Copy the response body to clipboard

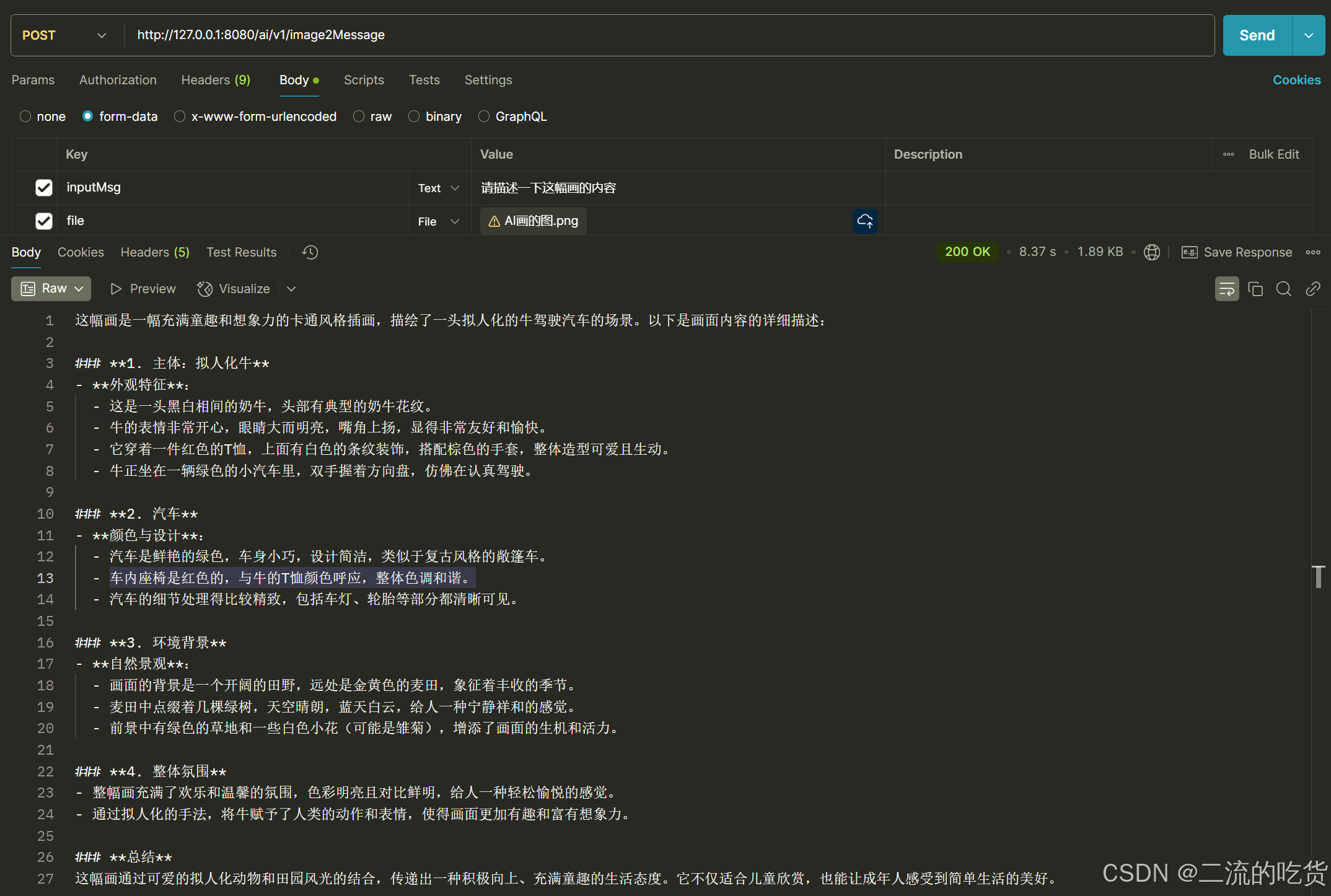tap(1255, 289)
